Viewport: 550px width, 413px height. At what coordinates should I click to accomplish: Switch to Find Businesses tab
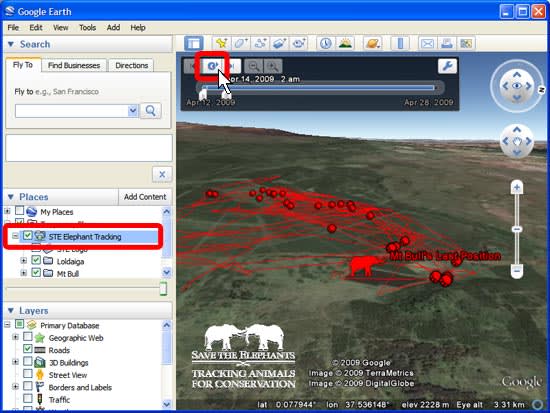point(74,66)
